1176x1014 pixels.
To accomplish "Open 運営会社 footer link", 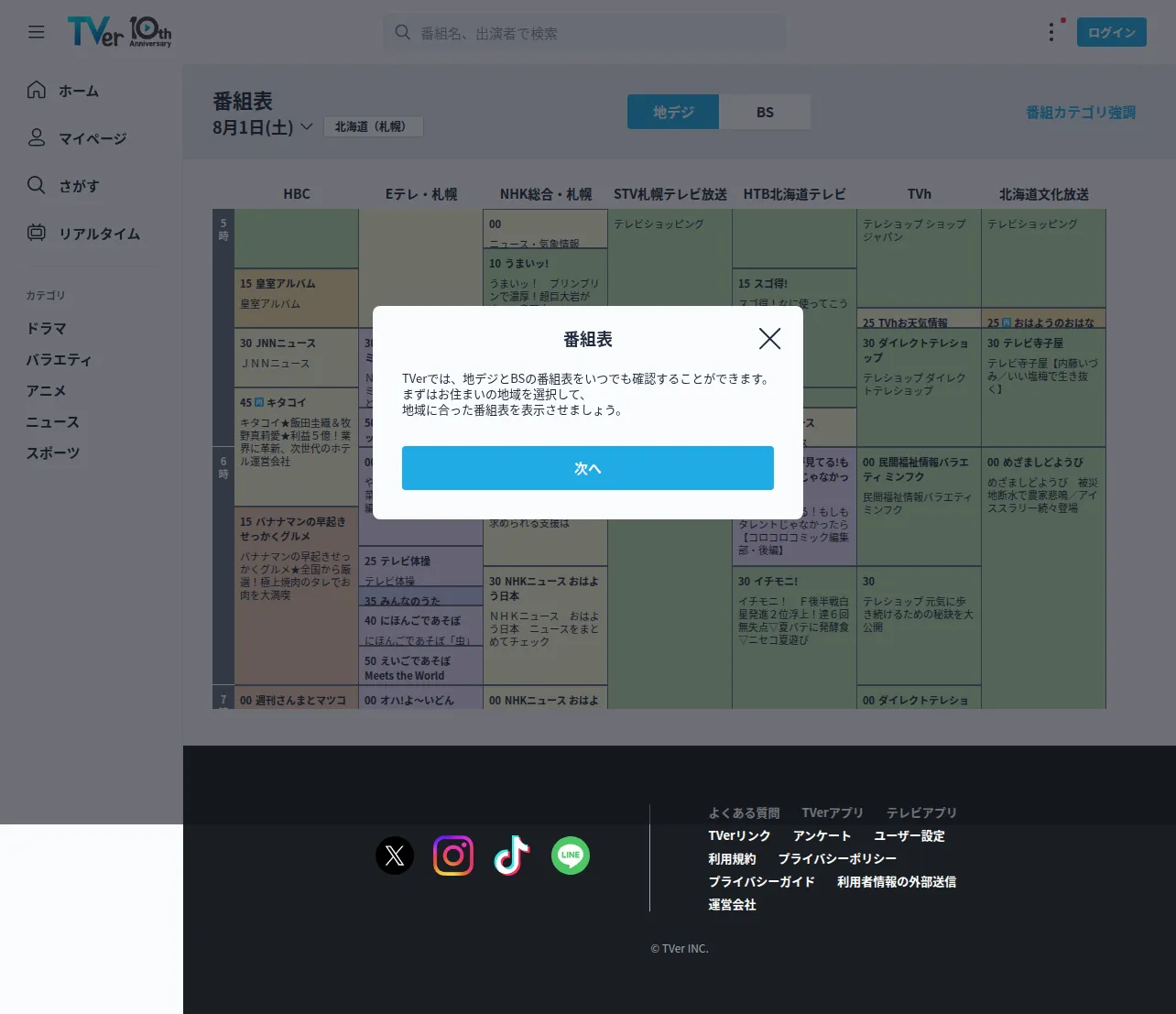I will 732,904.
